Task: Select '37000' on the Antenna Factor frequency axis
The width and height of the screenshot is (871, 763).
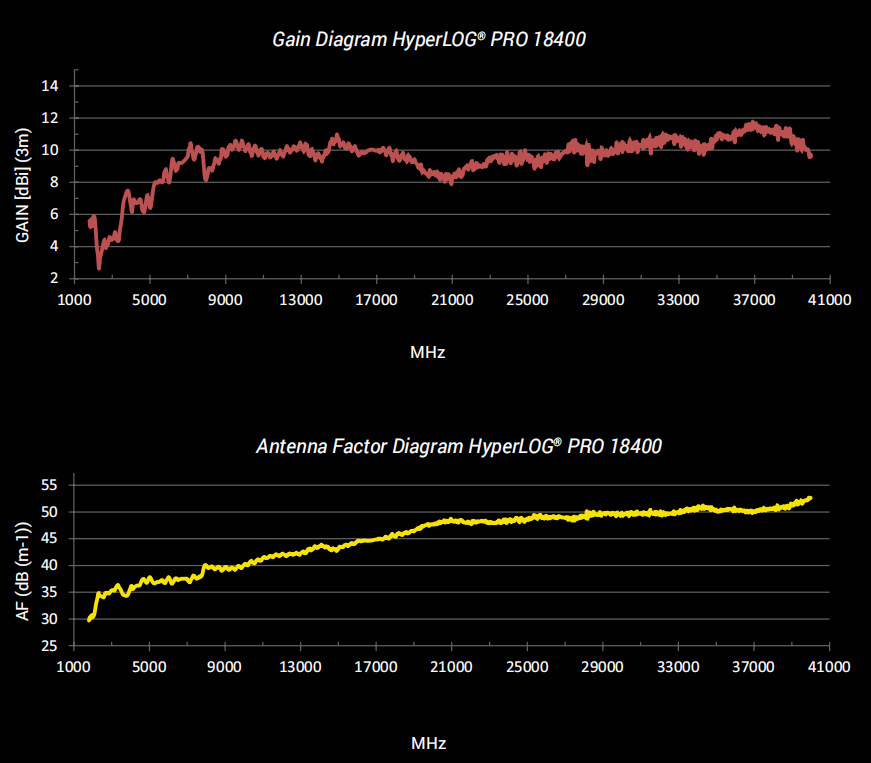Action: tap(753, 667)
